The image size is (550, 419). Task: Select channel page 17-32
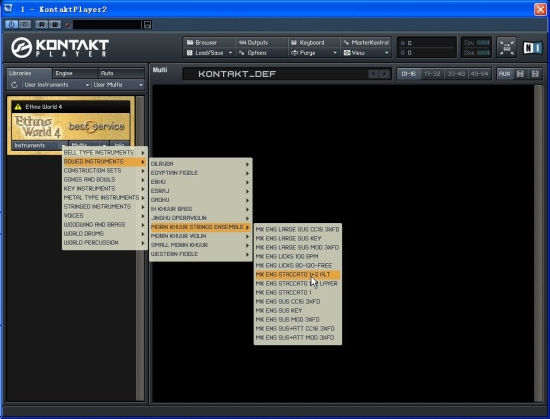[x=432, y=74]
